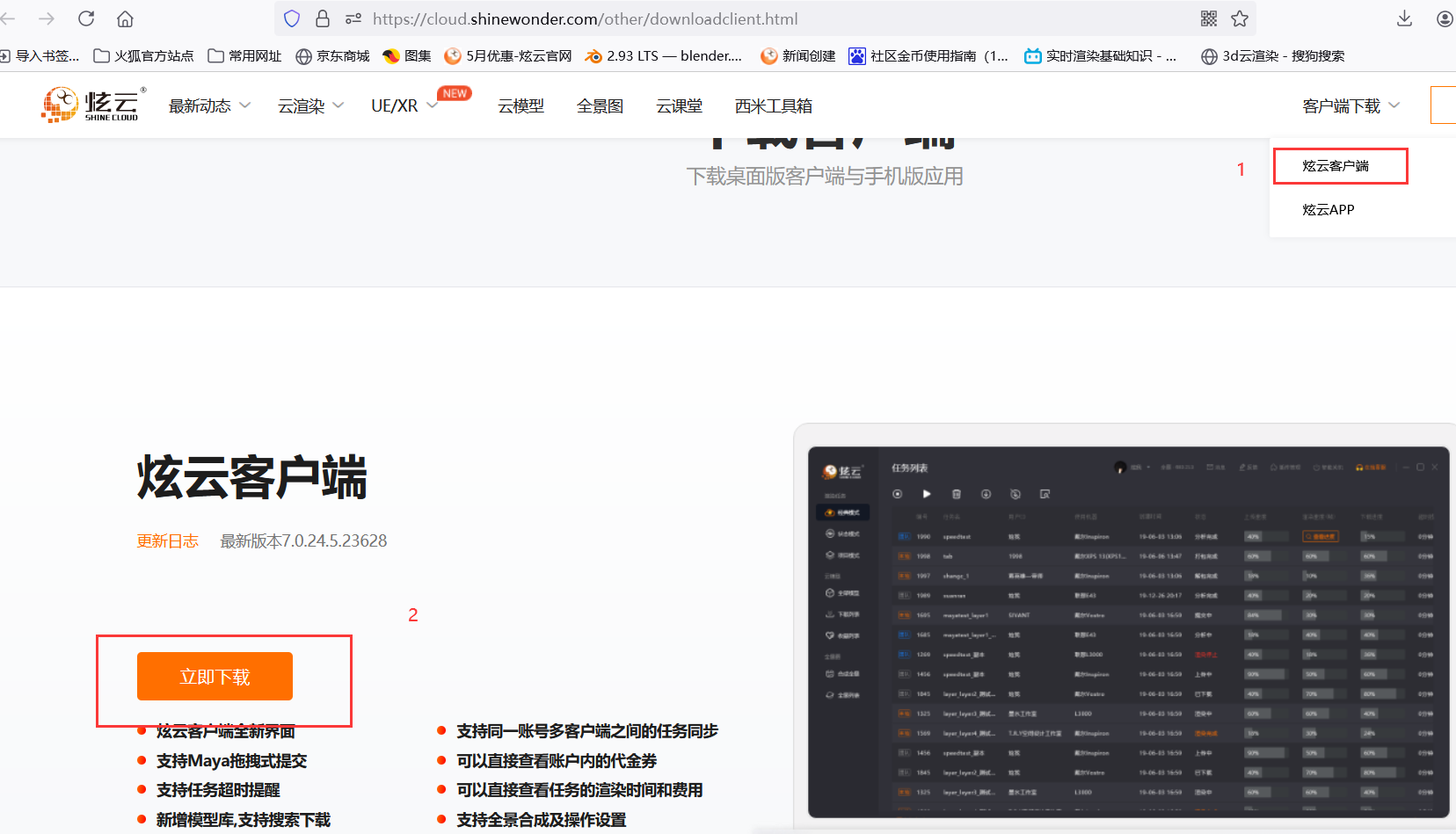Open the 5月优惠-炫云官网 bookmark

508,55
